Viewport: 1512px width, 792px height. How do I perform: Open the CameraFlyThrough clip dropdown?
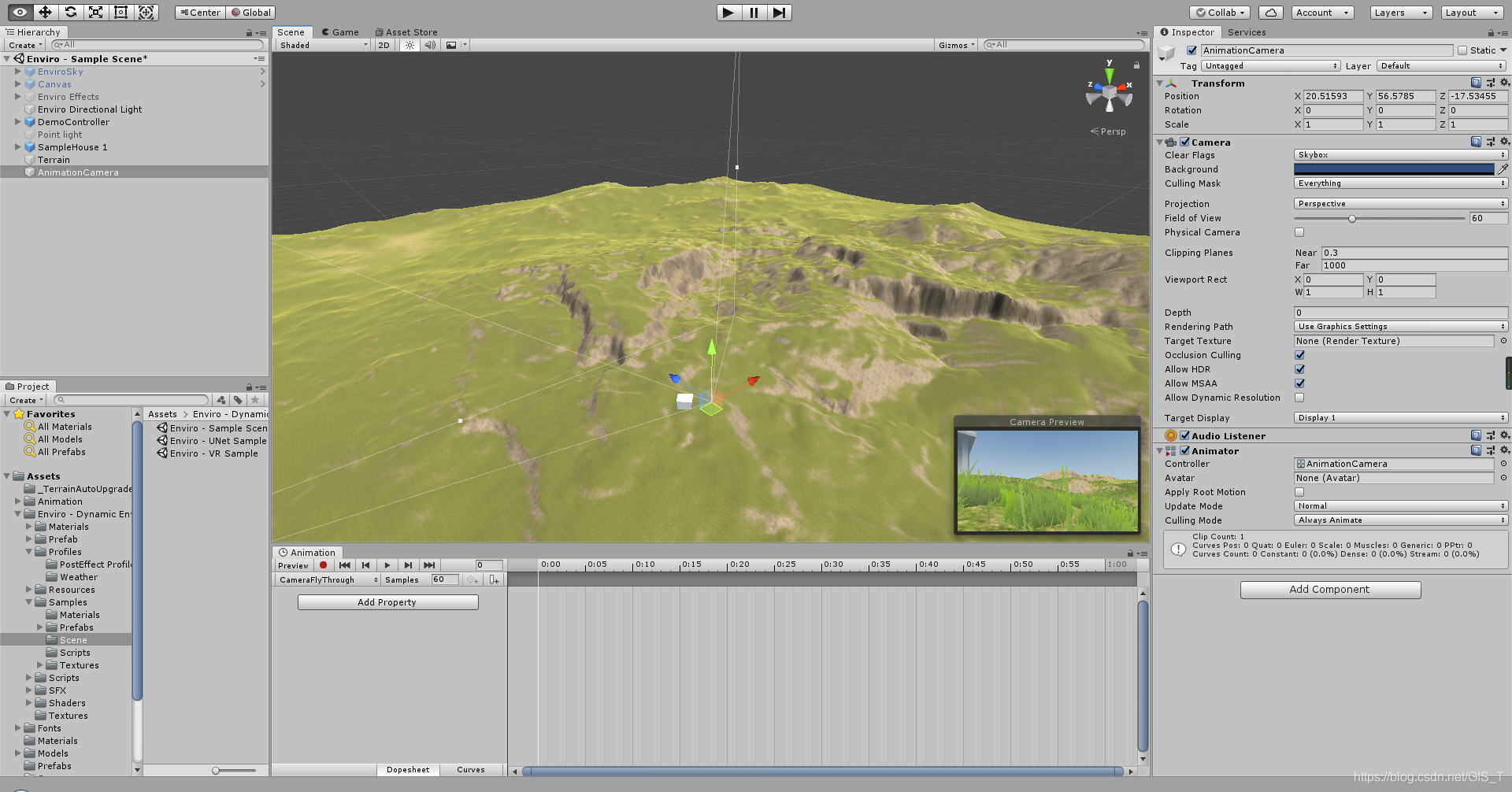tap(327, 579)
